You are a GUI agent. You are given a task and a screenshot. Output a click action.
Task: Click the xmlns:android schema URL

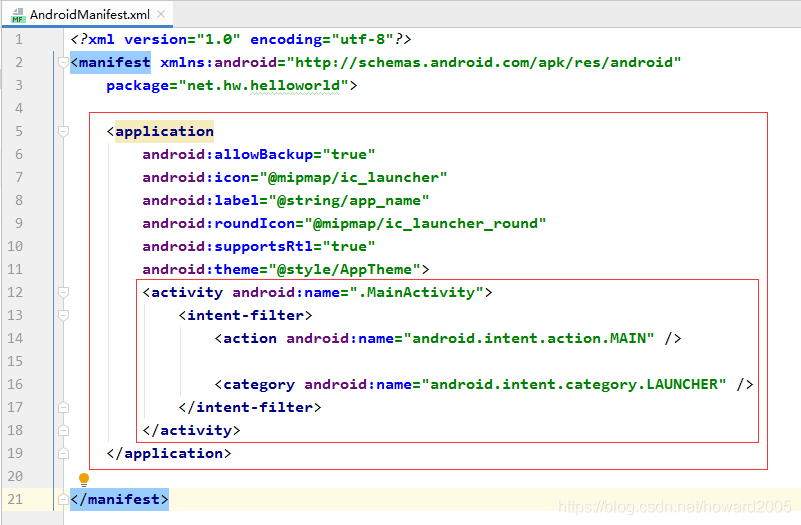[x=484, y=62]
